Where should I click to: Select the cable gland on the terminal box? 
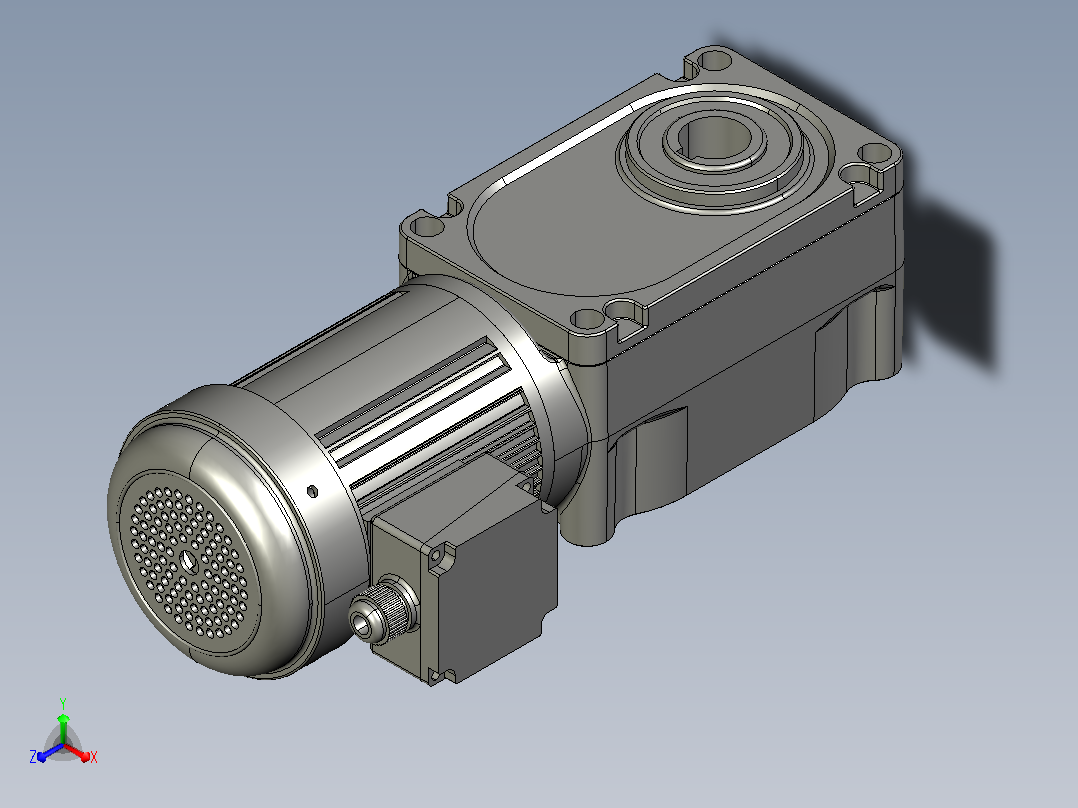pyautogui.click(x=382, y=611)
